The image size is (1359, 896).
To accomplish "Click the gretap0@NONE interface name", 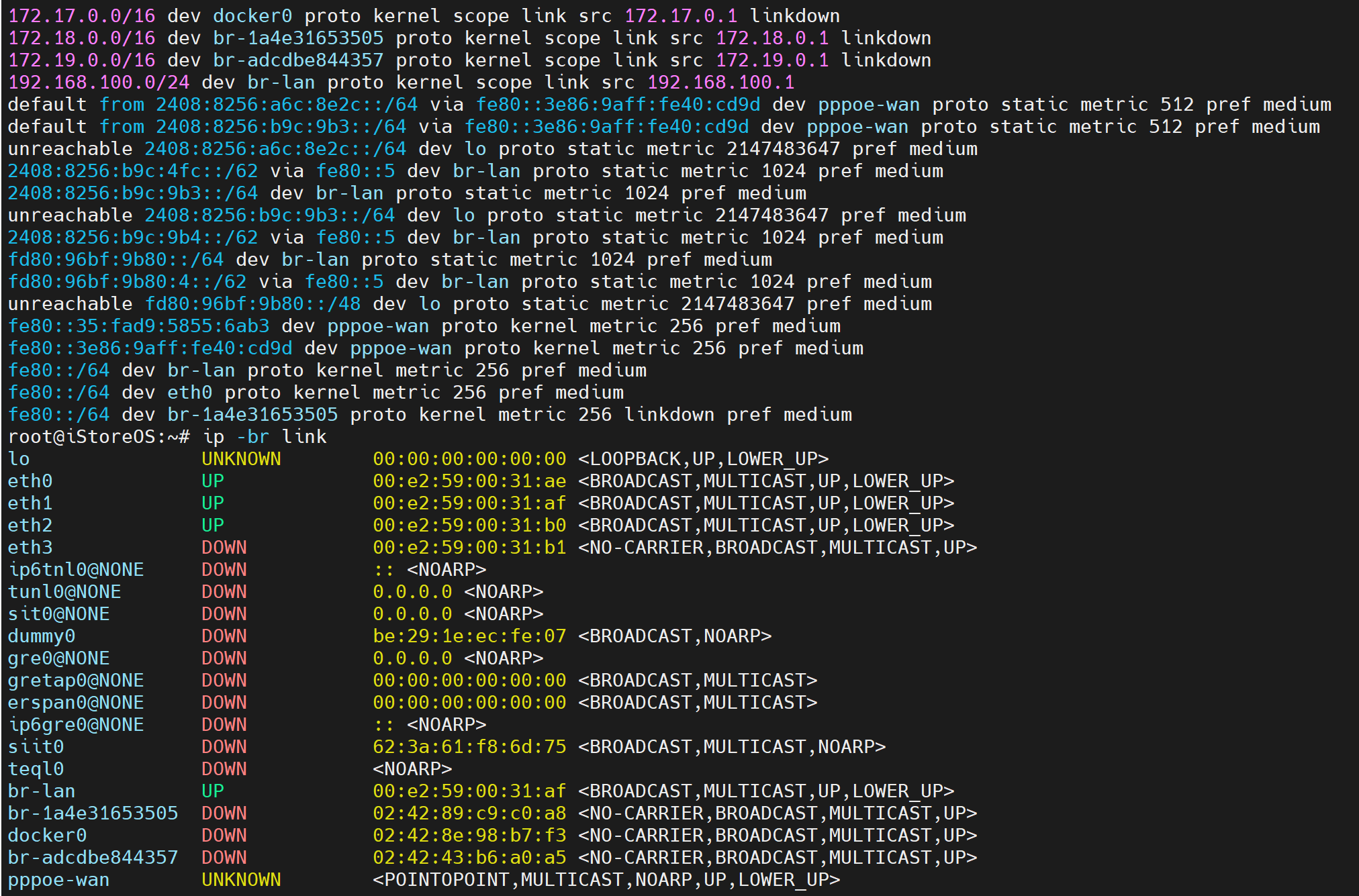I will pos(76,680).
